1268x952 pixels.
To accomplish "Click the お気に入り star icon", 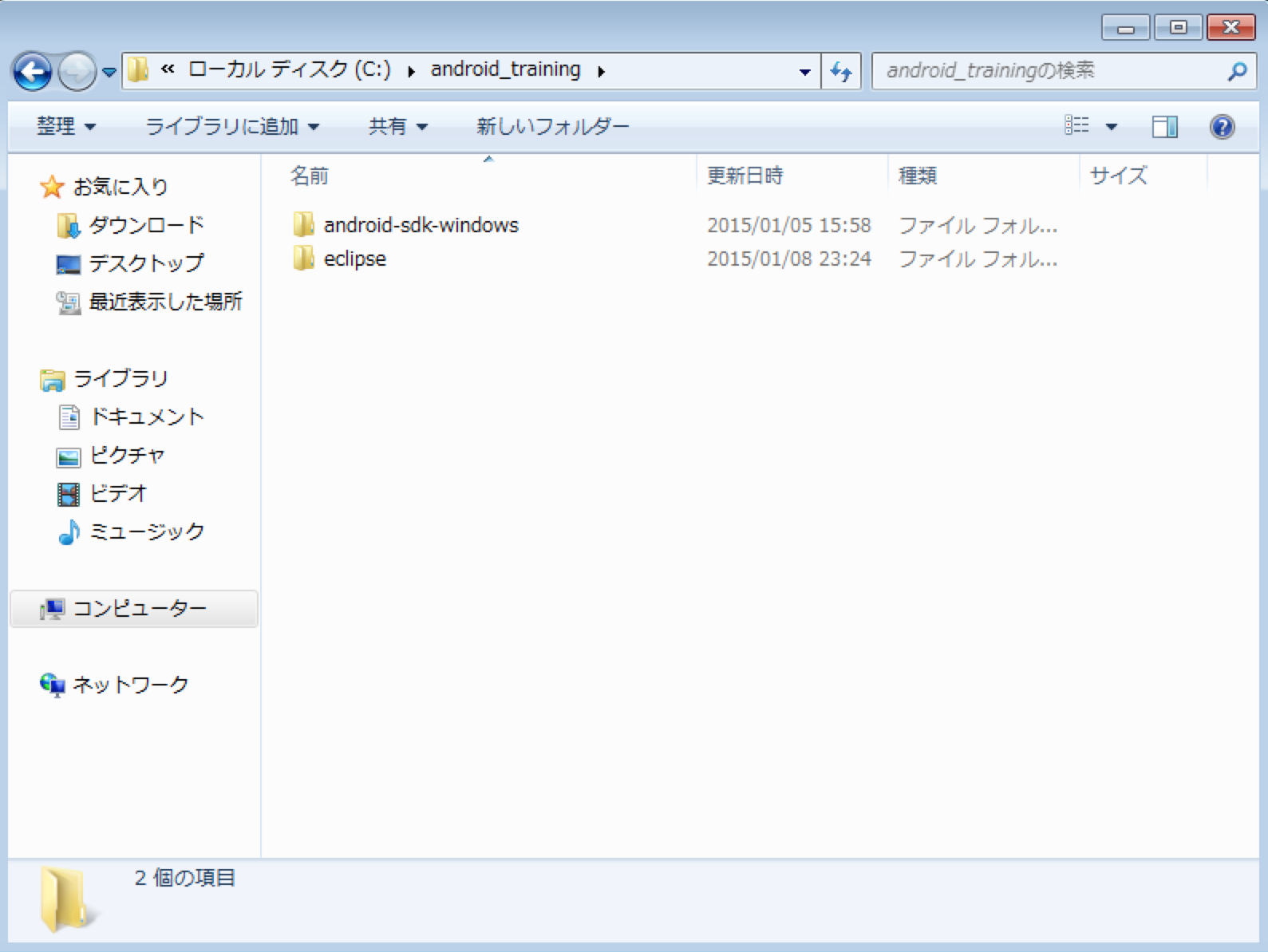I will pyautogui.click(x=52, y=187).
